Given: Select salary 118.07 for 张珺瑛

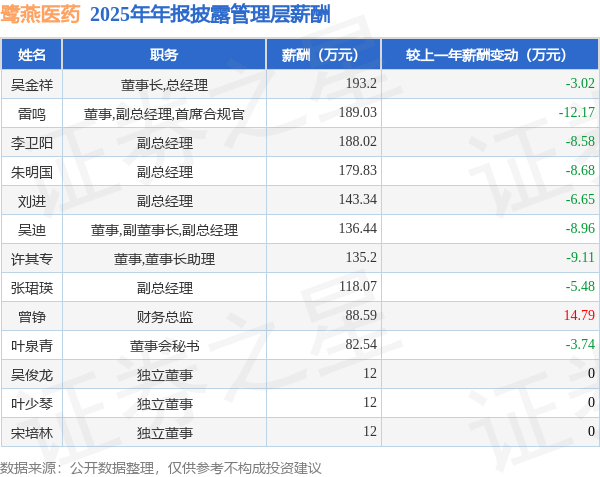Looking at the screenshot, I should (358, 287).
